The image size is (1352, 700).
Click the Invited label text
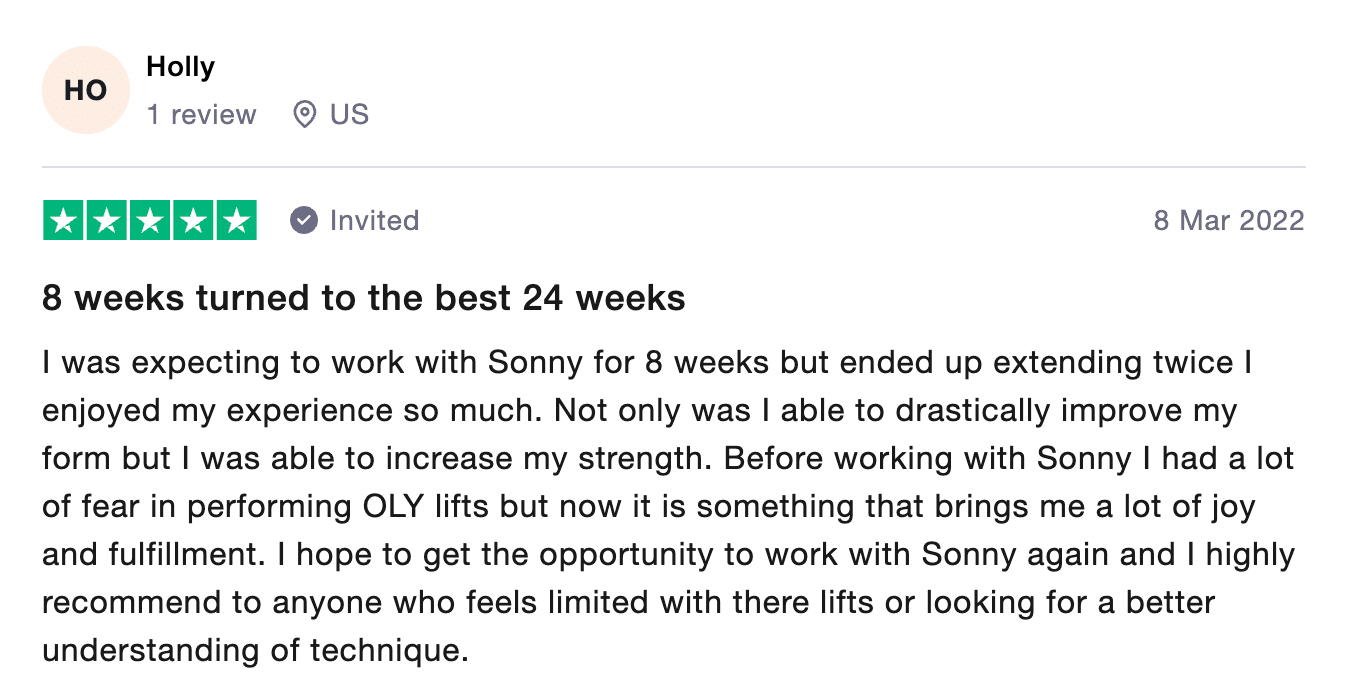pos(375,220)
